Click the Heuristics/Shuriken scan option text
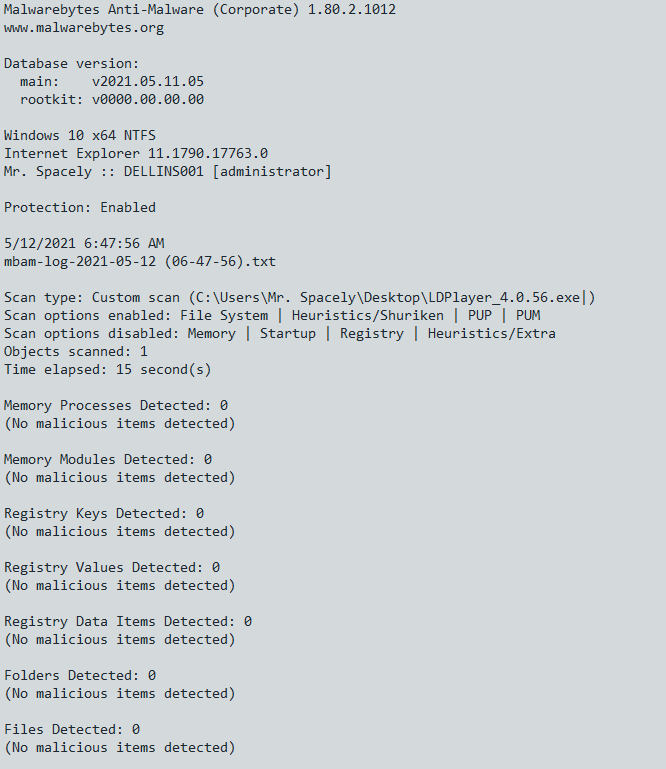 [x=368, y=315]
